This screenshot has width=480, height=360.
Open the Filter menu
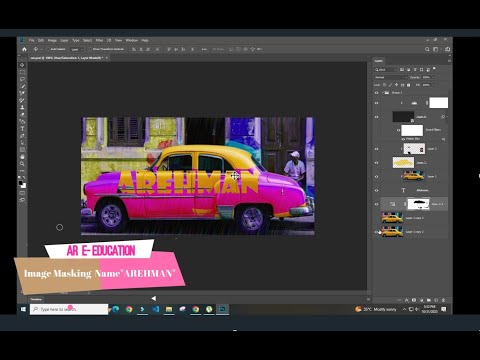(x=99, y=40)
